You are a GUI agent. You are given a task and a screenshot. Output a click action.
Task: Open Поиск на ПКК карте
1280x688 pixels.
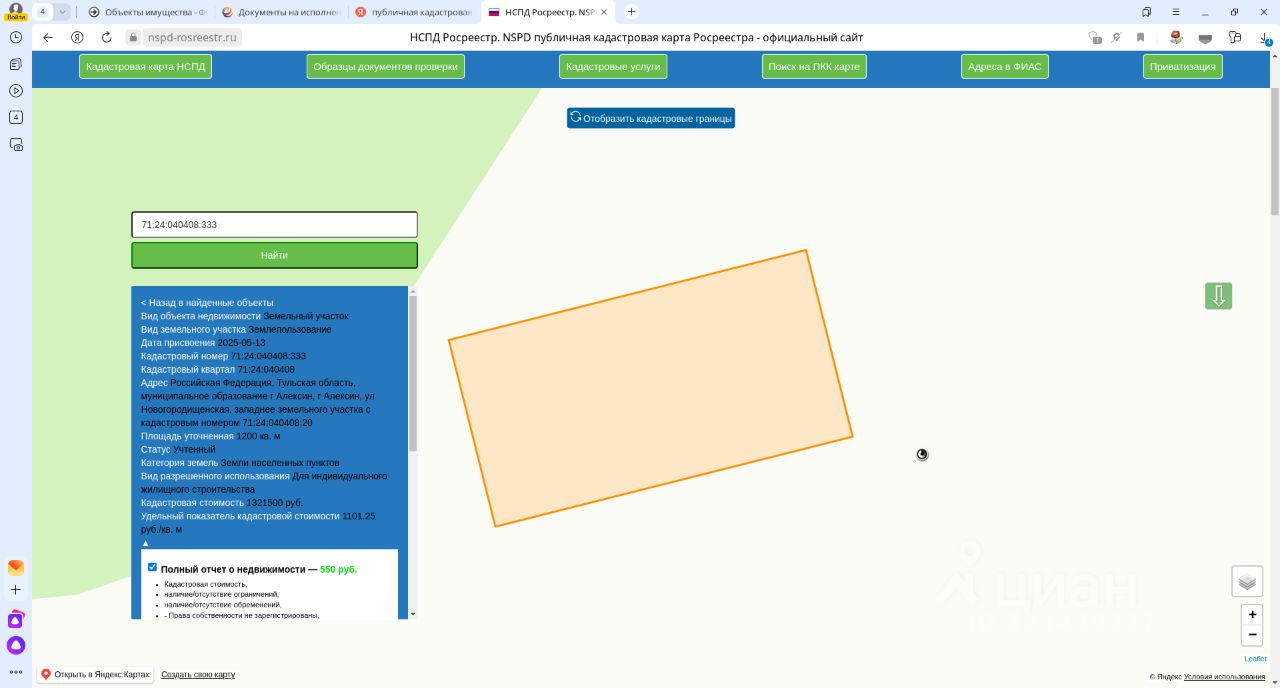[814, 66]
